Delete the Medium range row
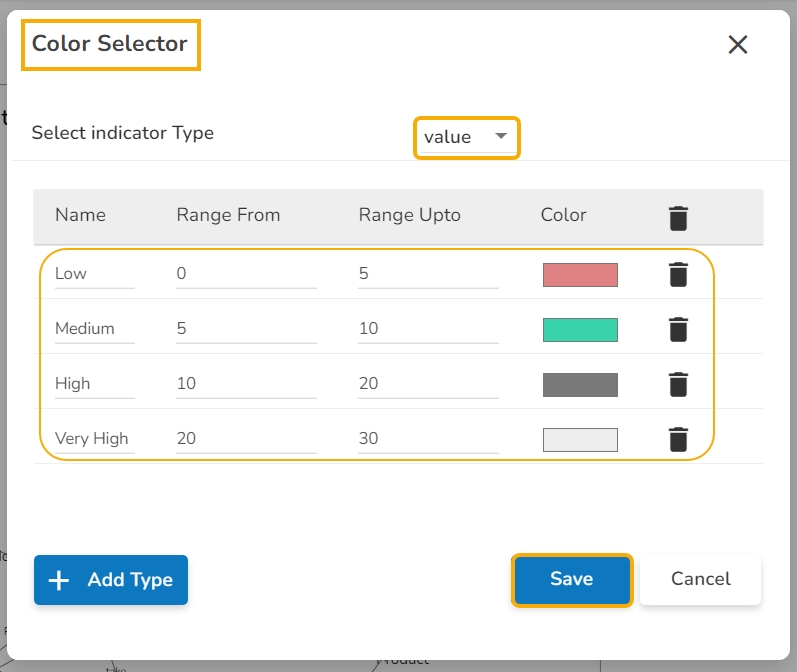Viewport: 797px width, 672px height. click(x=678, y=329)
